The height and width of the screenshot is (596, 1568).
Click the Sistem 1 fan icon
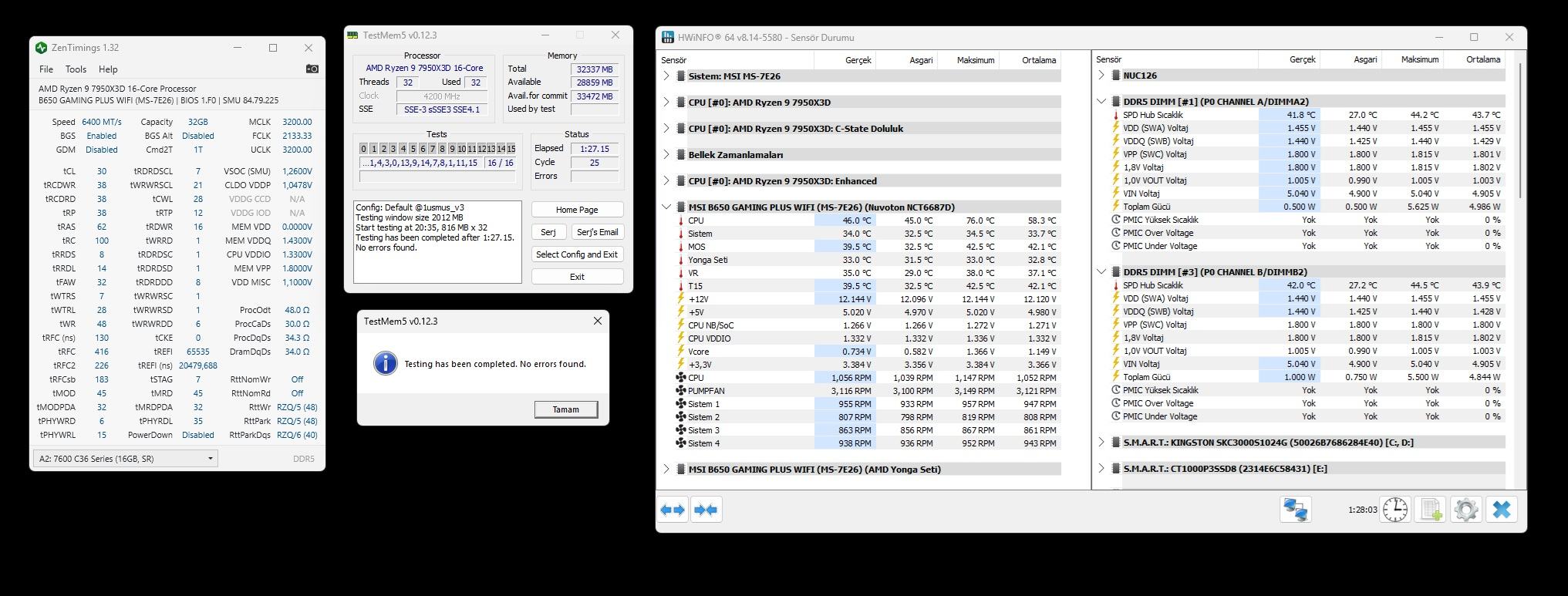(680, 404)
